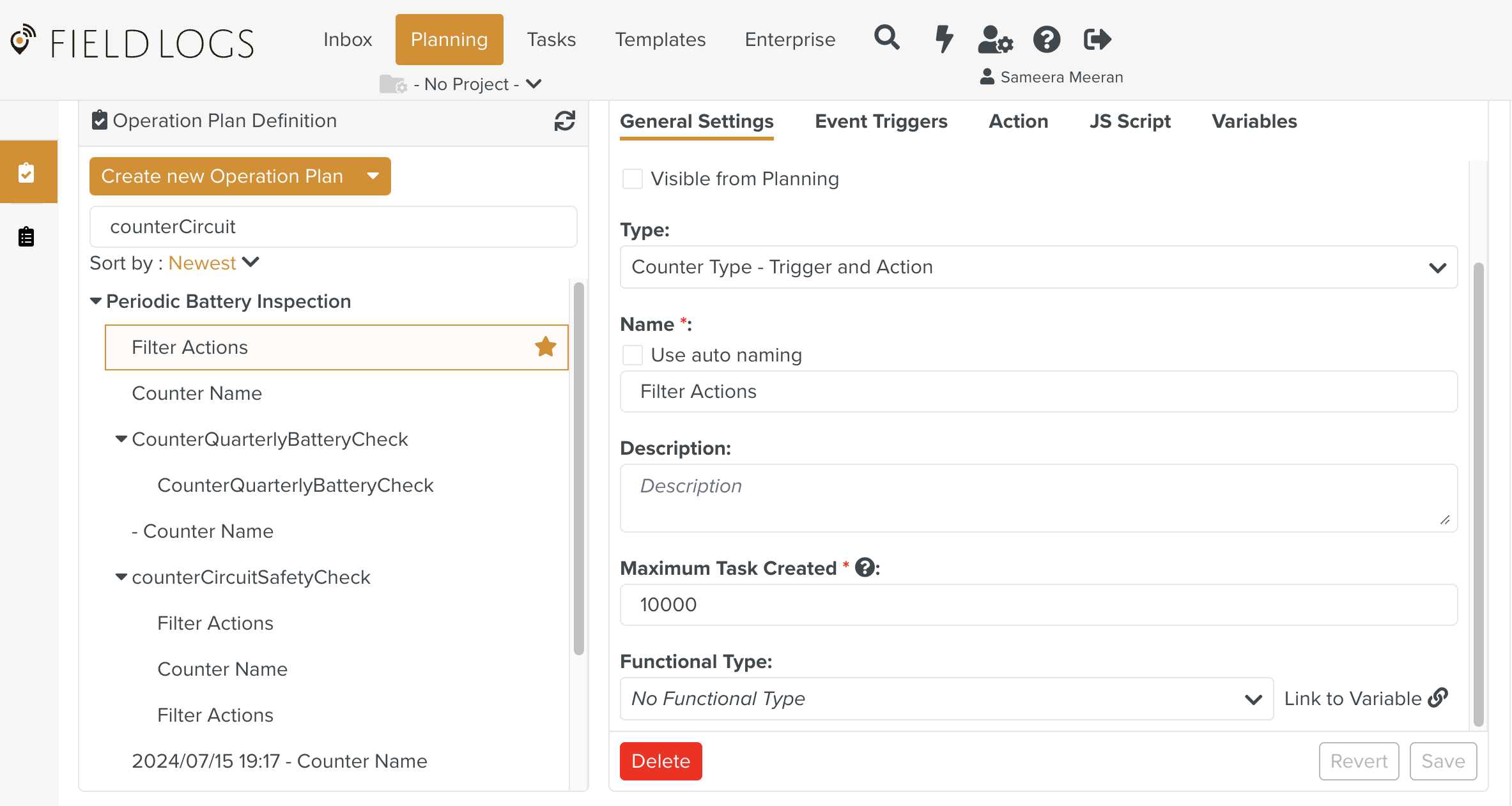Open the Type dropdown
Image resolution: width=1512 pixels, height=806 pixels.
click(1038, 267)
